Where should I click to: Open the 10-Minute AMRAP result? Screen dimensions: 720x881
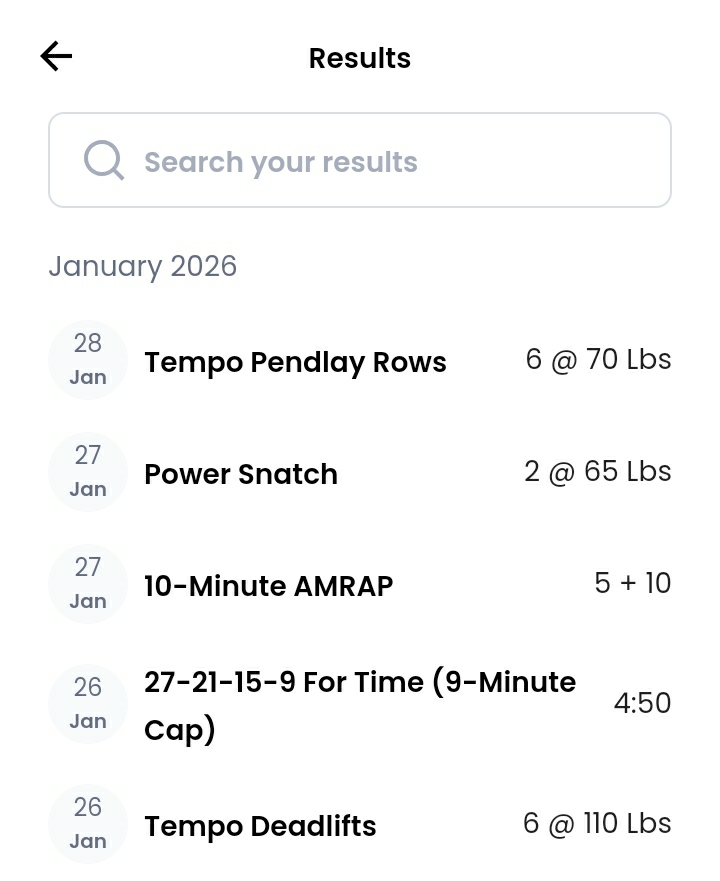pyautogui.click(x=268, y=586)
